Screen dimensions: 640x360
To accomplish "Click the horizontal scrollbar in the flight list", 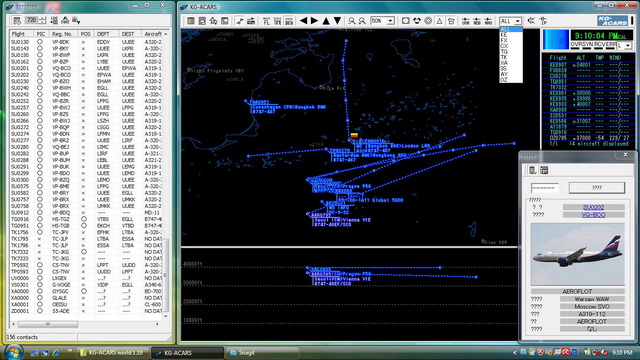I will [x=85, y=324].
